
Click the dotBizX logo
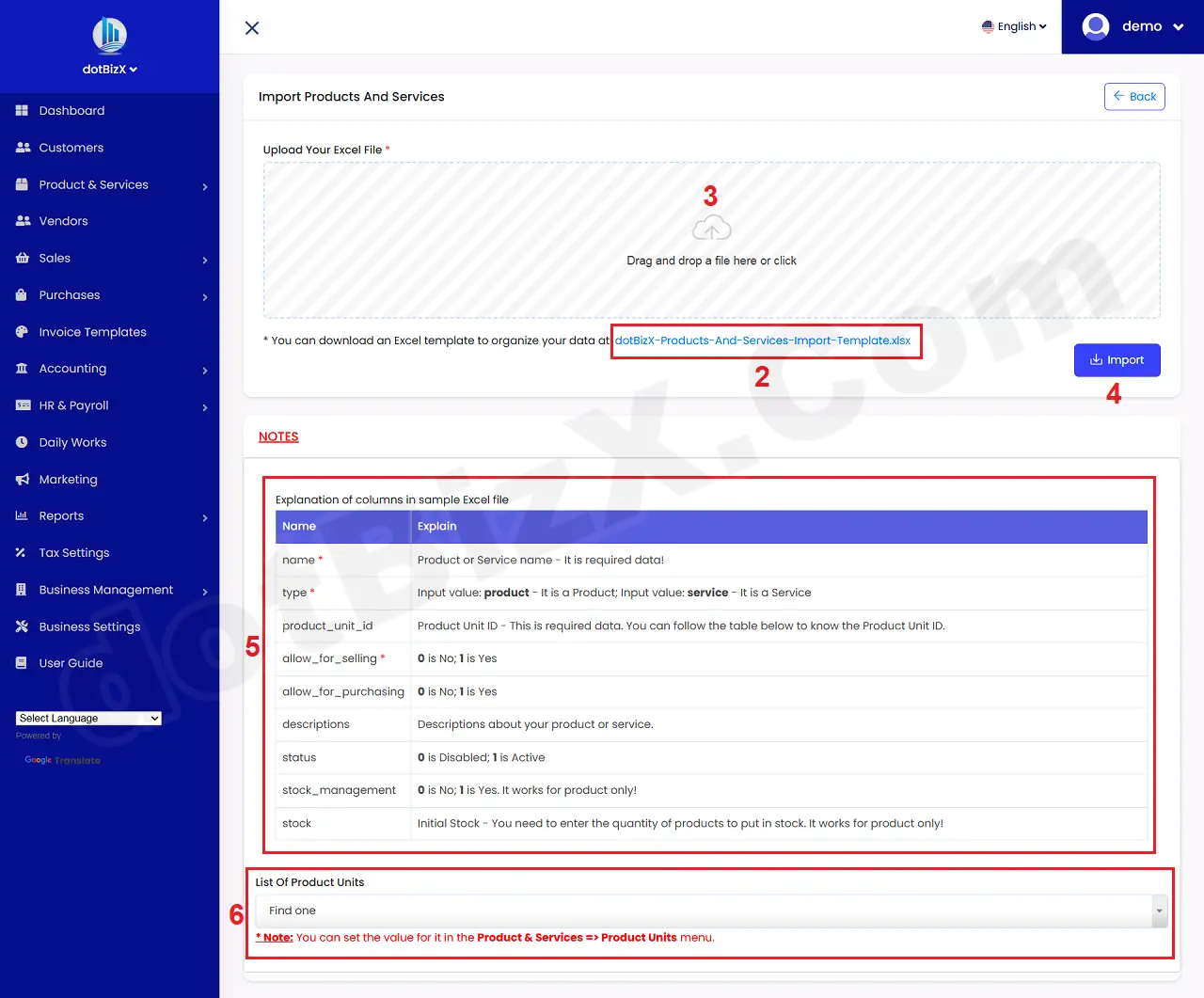coord(110,35)
